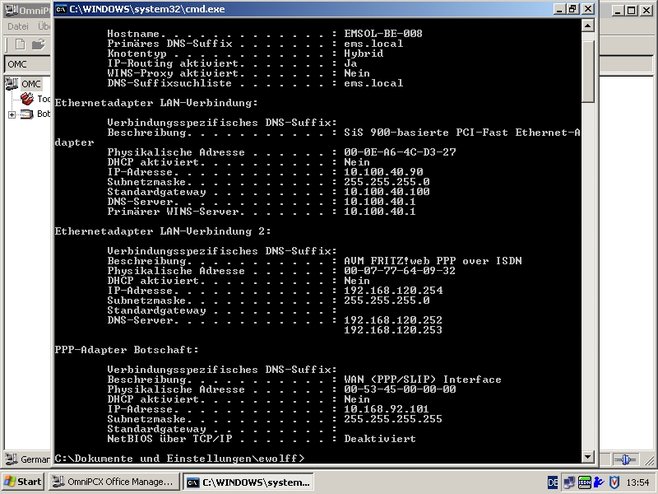Minimize the cmd.exe window
658x494 pixels.
[558, 9]
